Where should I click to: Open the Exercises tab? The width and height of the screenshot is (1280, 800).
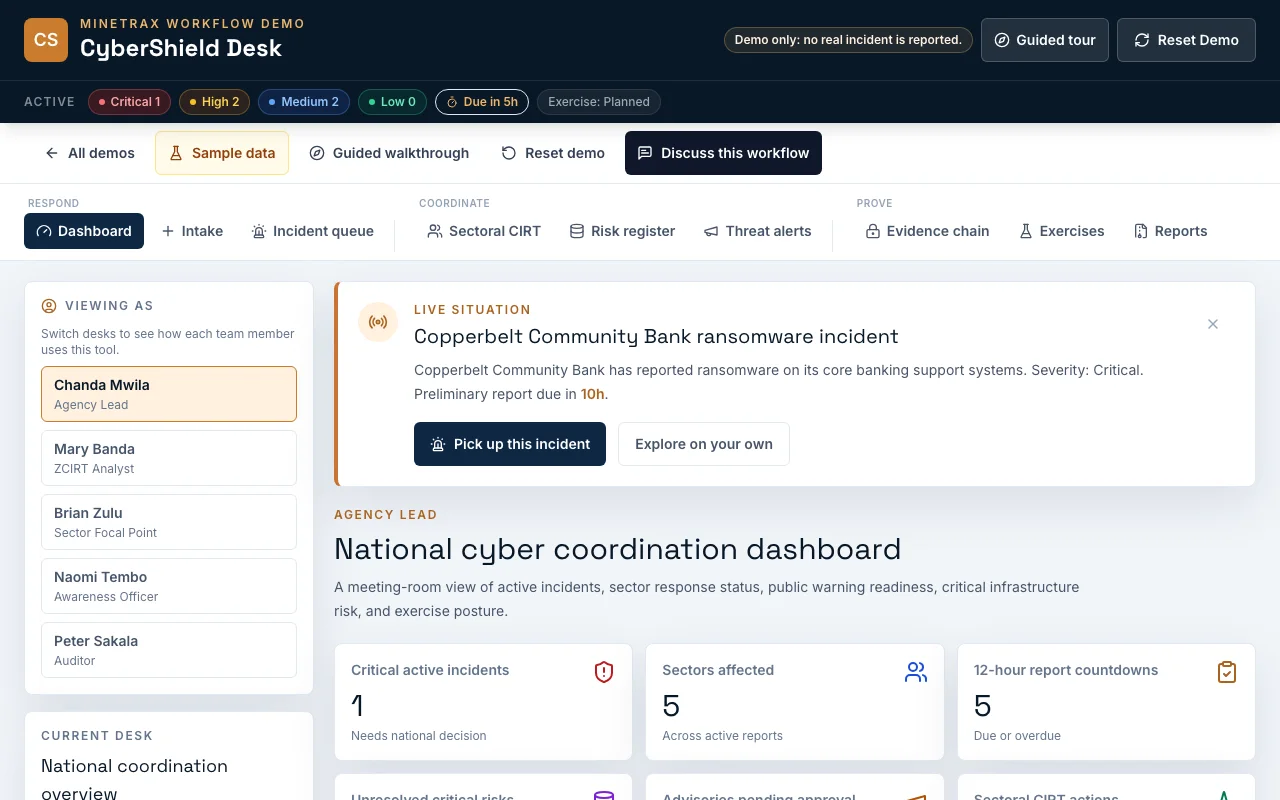[1062, 231]
